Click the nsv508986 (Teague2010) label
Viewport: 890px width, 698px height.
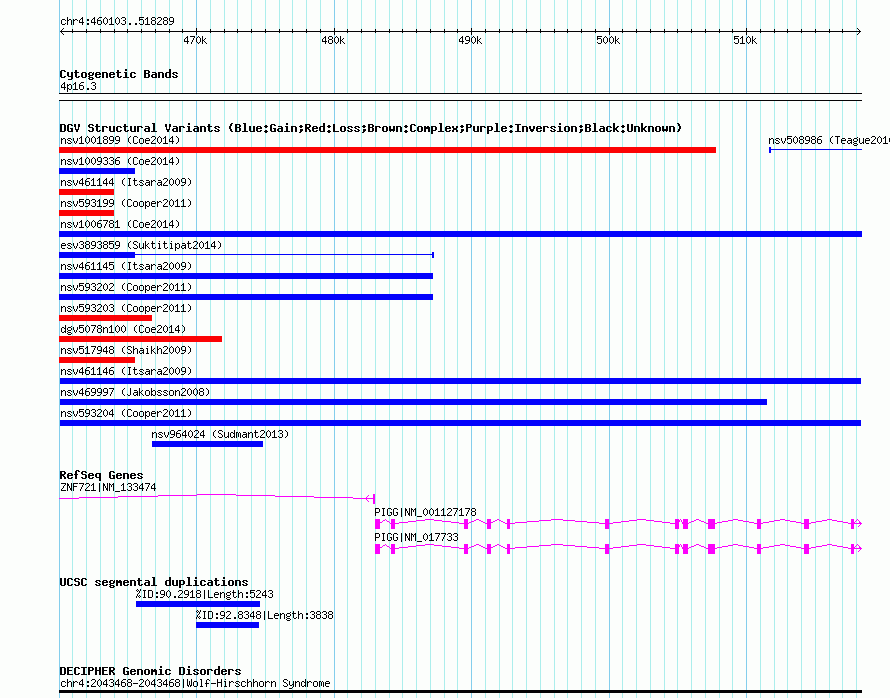point(828,140)
